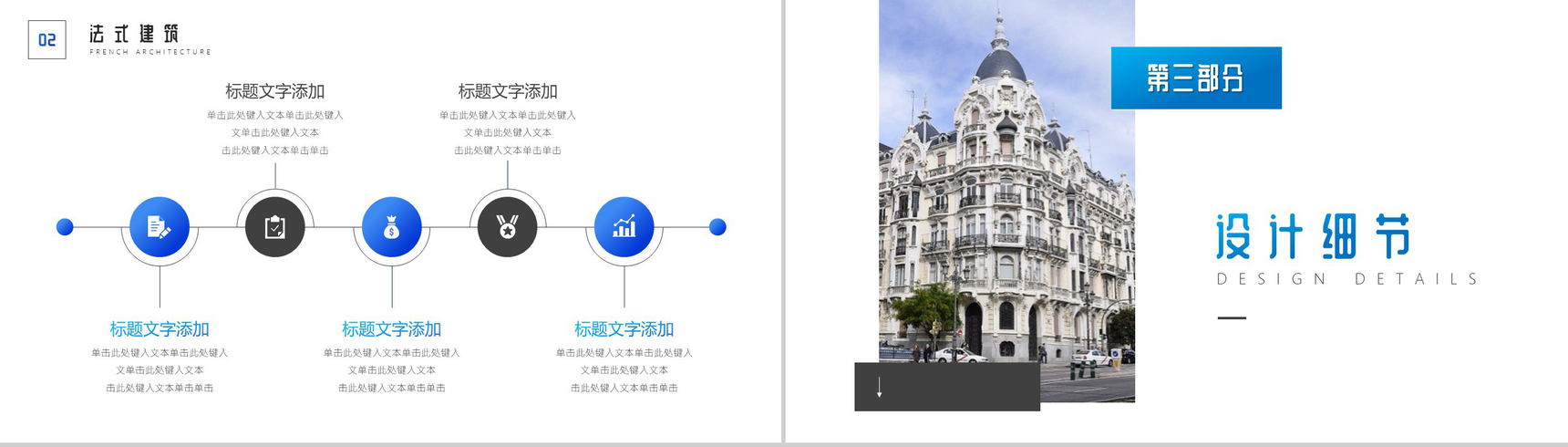This screenshot has width=1568, height=447.
Task: Click the "02" slide number box
Action: (46, 40)
